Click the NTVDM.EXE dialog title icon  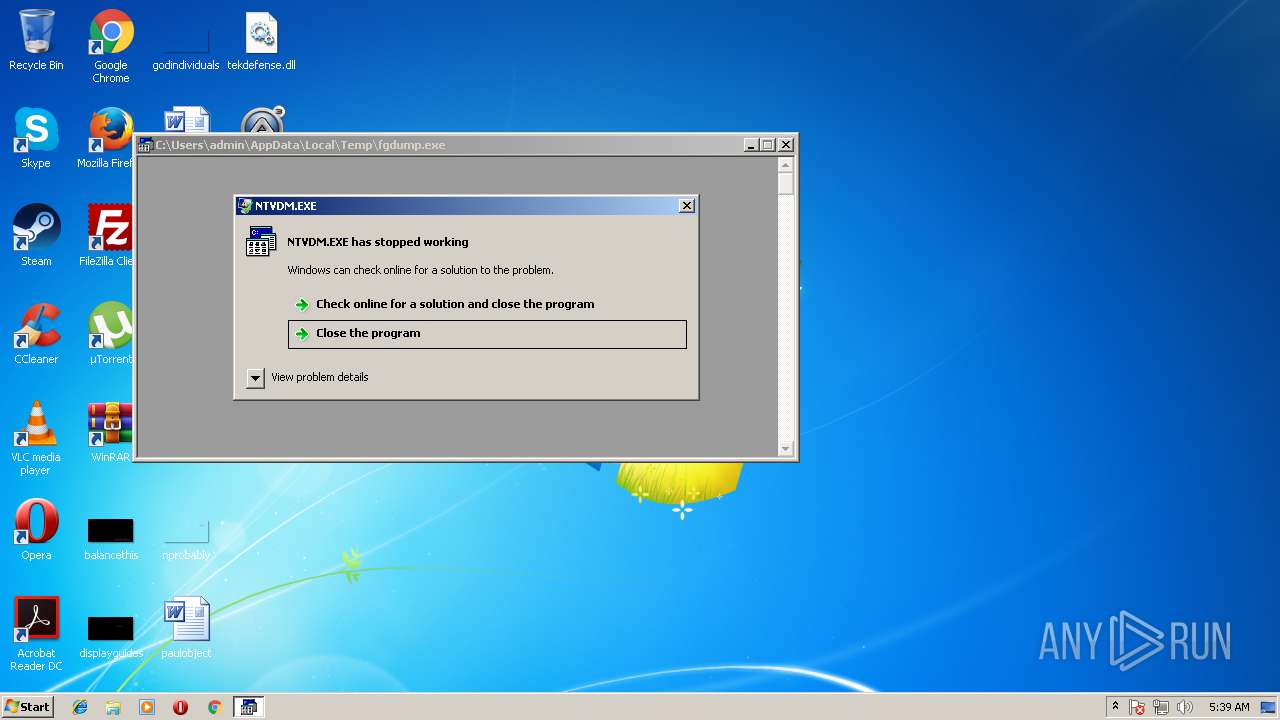point(245,206)
